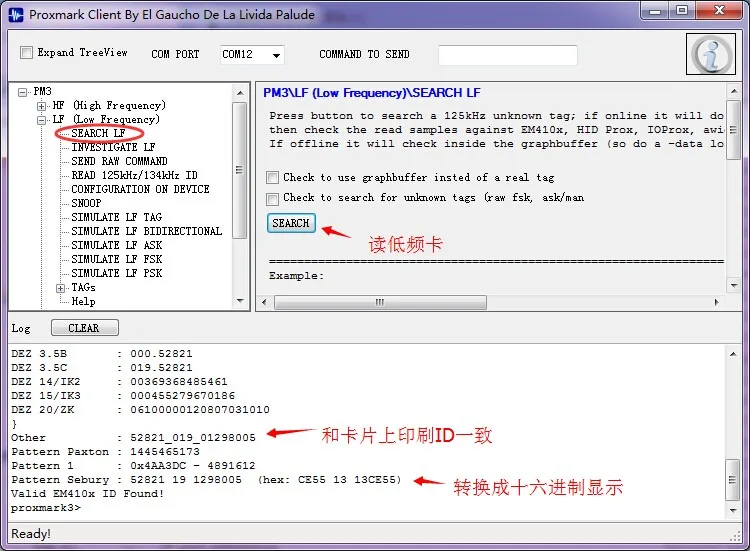
Task: Click right arrow of description horizontal scrollbar
Action: pos(716,302)
